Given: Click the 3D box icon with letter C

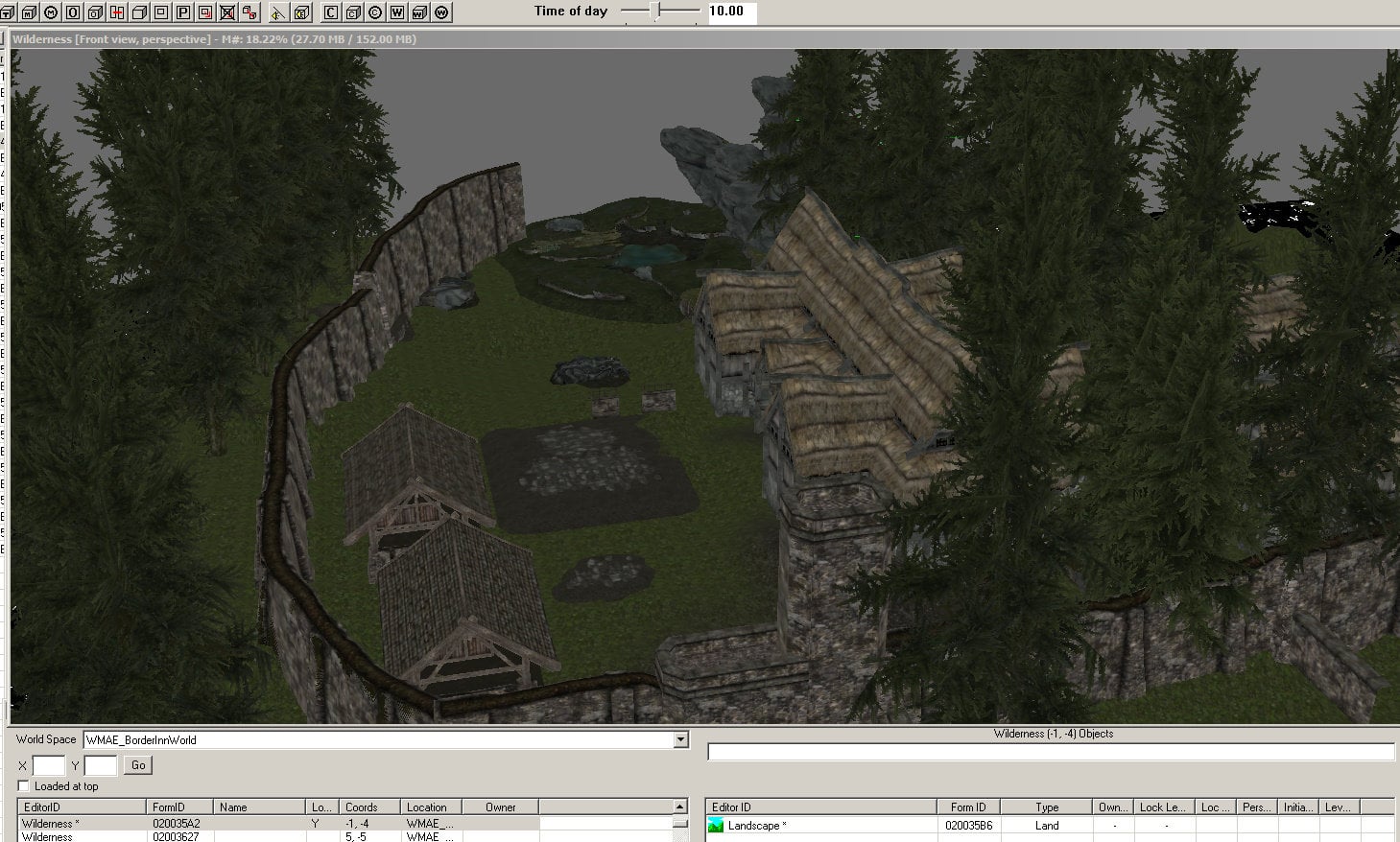Looking at the screenshot, I should tap(352, 12).
